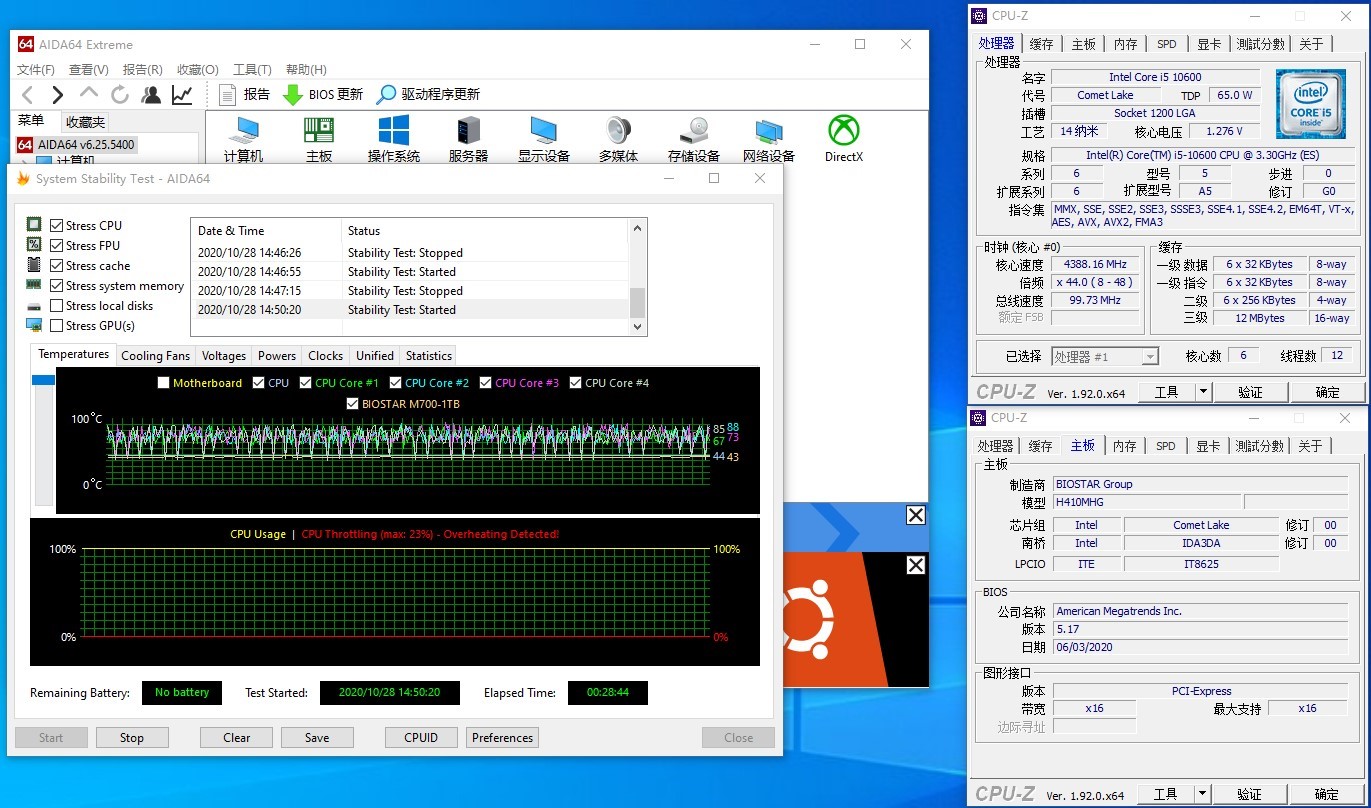
Task: Open 工具 dropdown arrow in CPU-Z 主板 window
Action: [x=1203, y=794]
